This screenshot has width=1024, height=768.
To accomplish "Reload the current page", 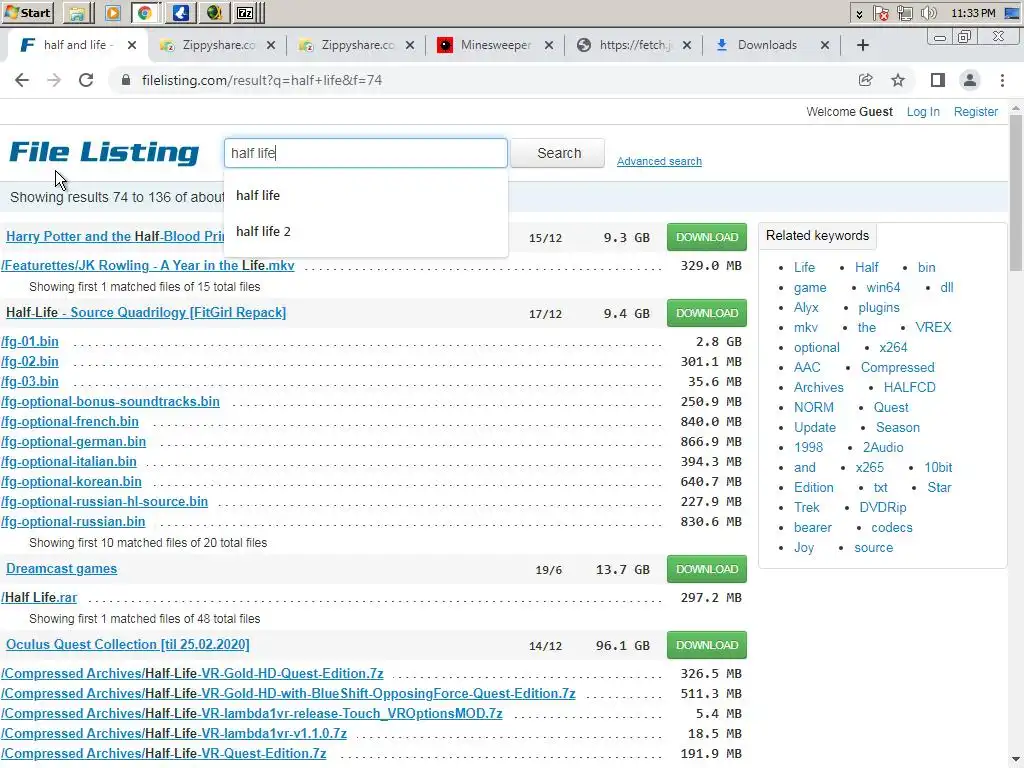I will [x=86, y=80].
